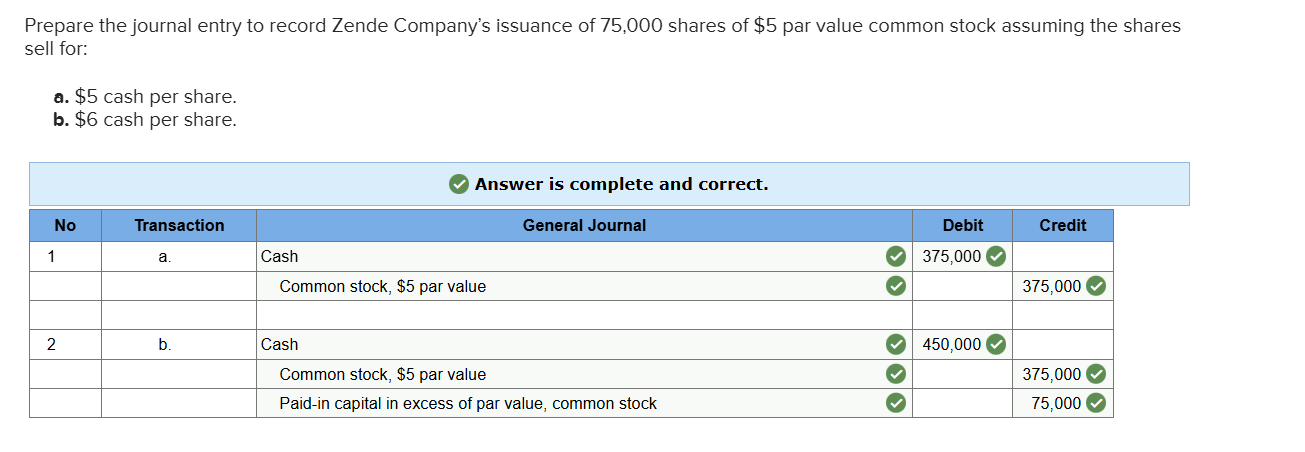Select the Cash account in transaction a

[280, 256]
